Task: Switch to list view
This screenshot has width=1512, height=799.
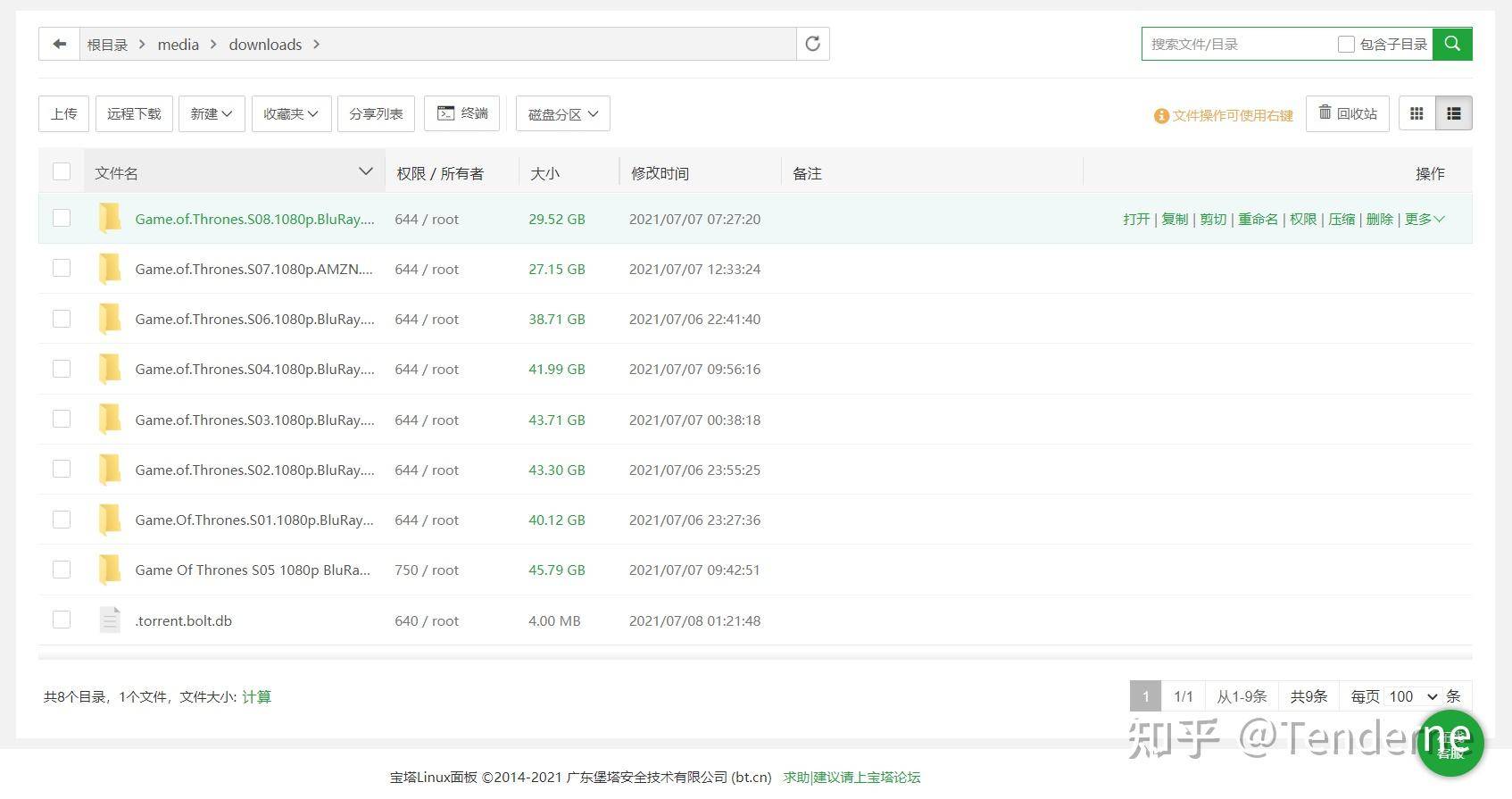Action: pos(1454,113)
